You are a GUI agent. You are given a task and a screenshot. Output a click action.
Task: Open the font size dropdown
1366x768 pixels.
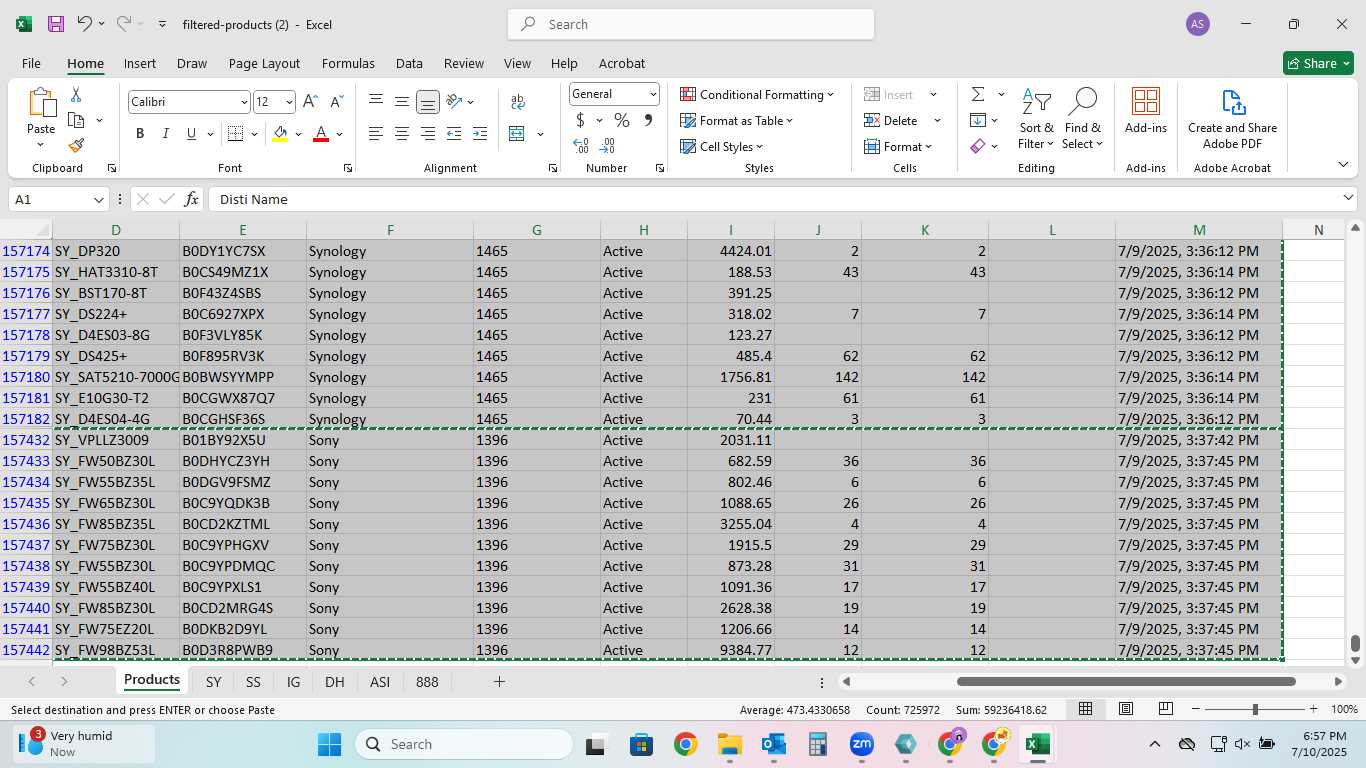289,102
